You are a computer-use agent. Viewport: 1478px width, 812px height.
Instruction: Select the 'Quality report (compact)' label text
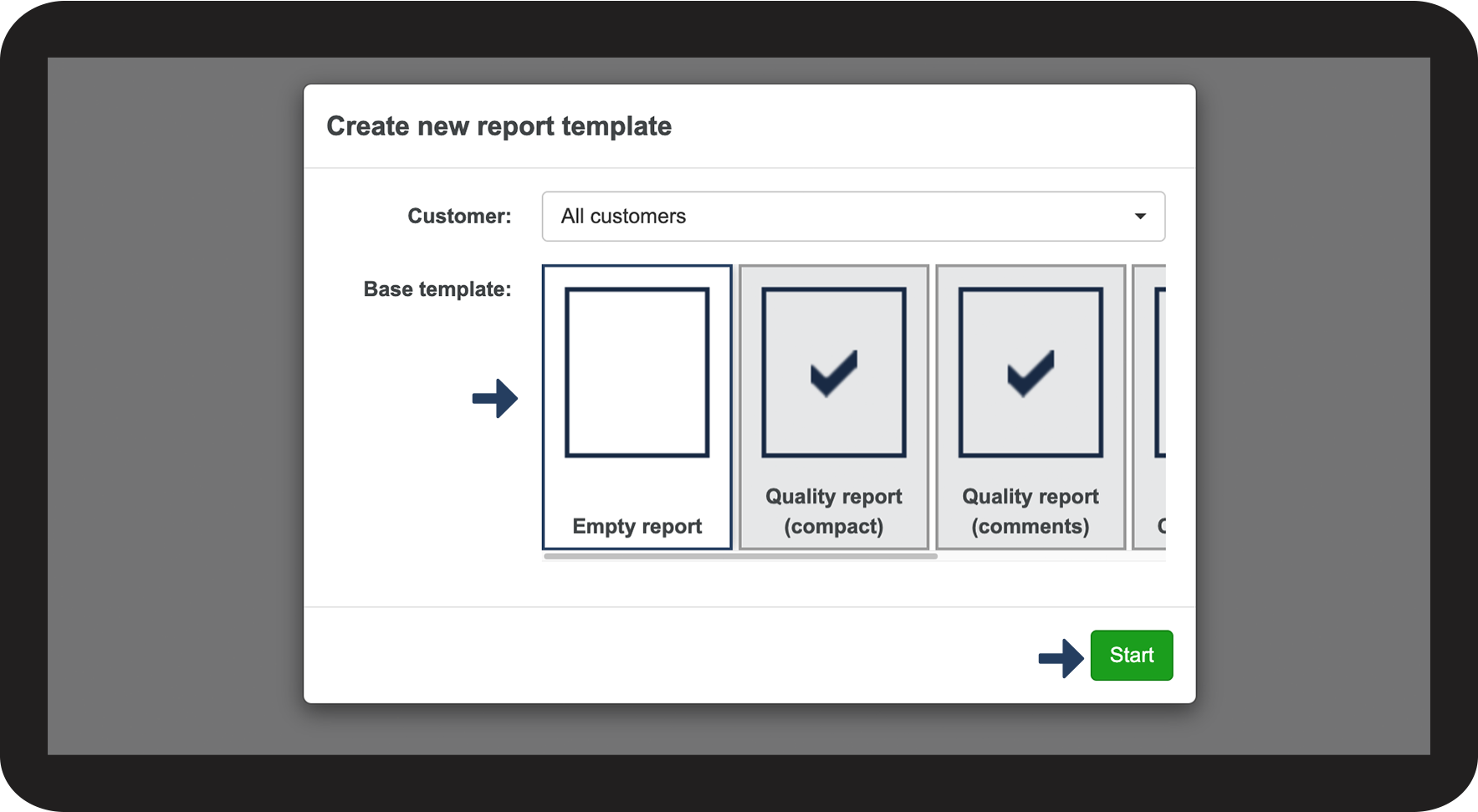[x=833, y=511]
